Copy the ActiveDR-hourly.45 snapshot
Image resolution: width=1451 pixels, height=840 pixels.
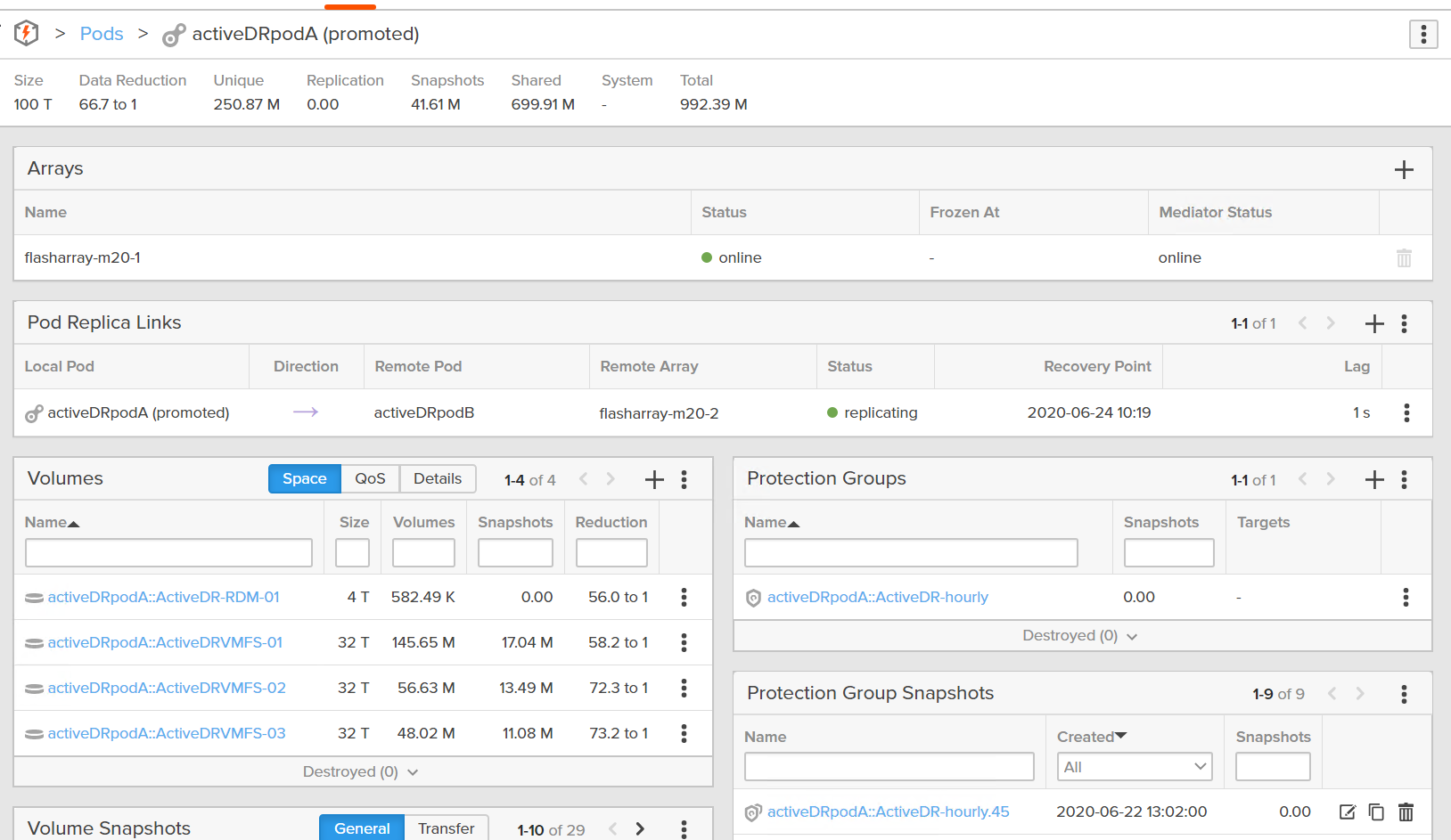tap(1376, 811)
